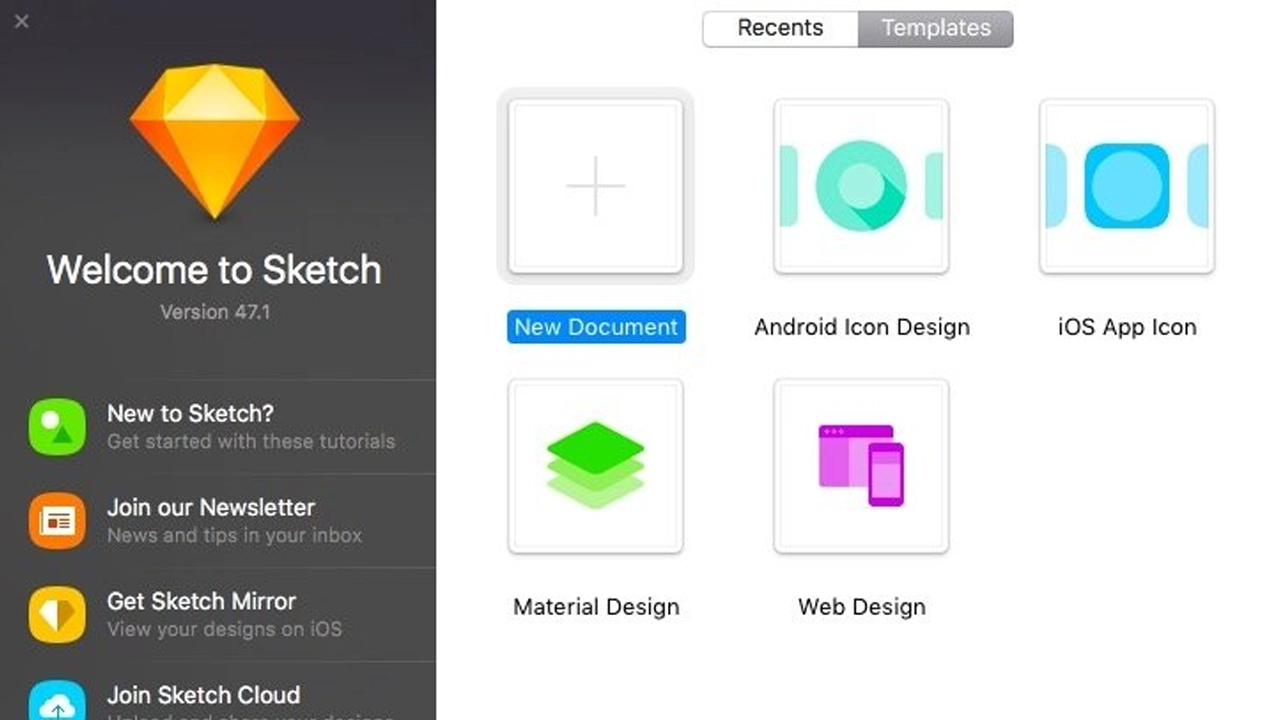The width and height of the screenshot is (1280, 720).
Task: Click the iOS App Icon label
Action: (x=1127, y=327)
